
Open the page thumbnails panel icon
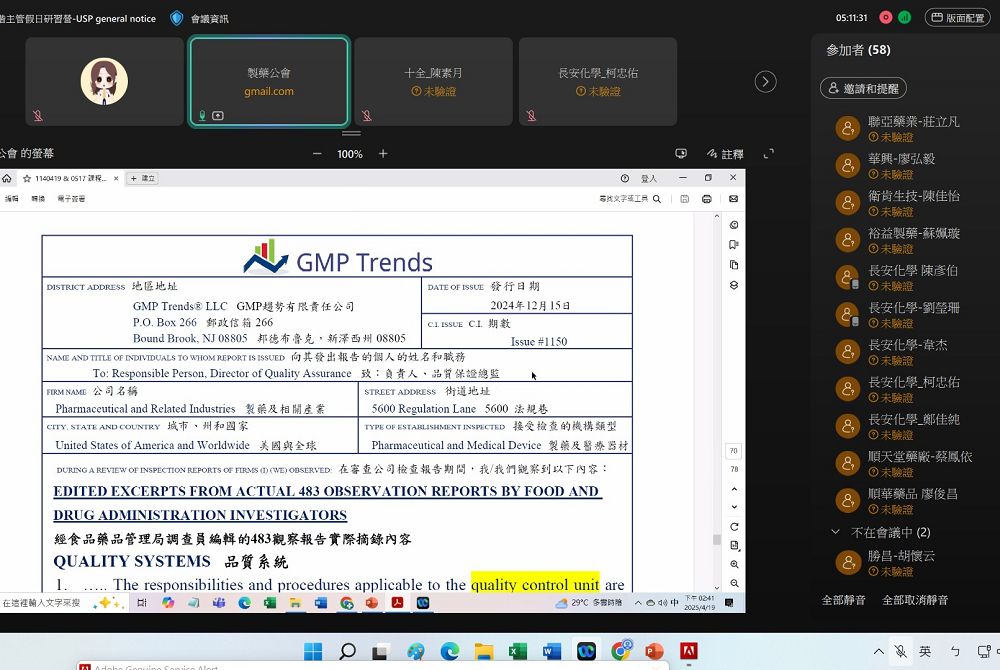tap(733, 265)
